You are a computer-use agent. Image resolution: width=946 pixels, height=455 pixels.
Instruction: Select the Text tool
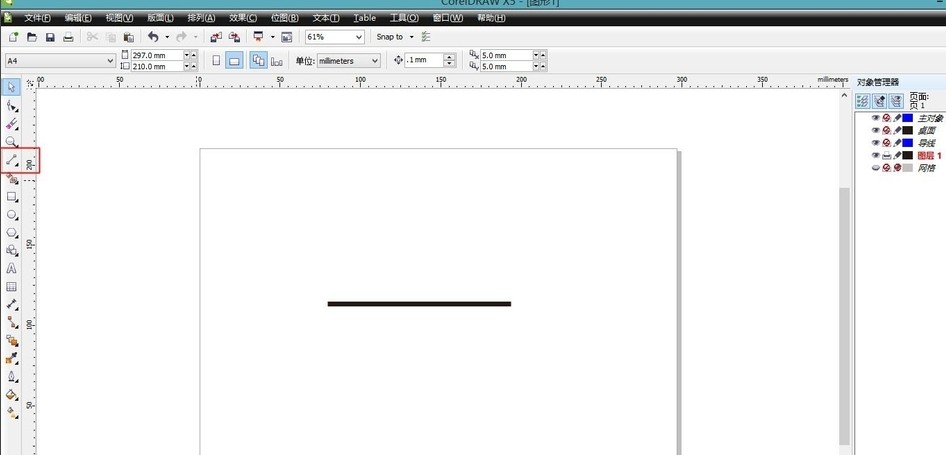click(x=11, y=269)
